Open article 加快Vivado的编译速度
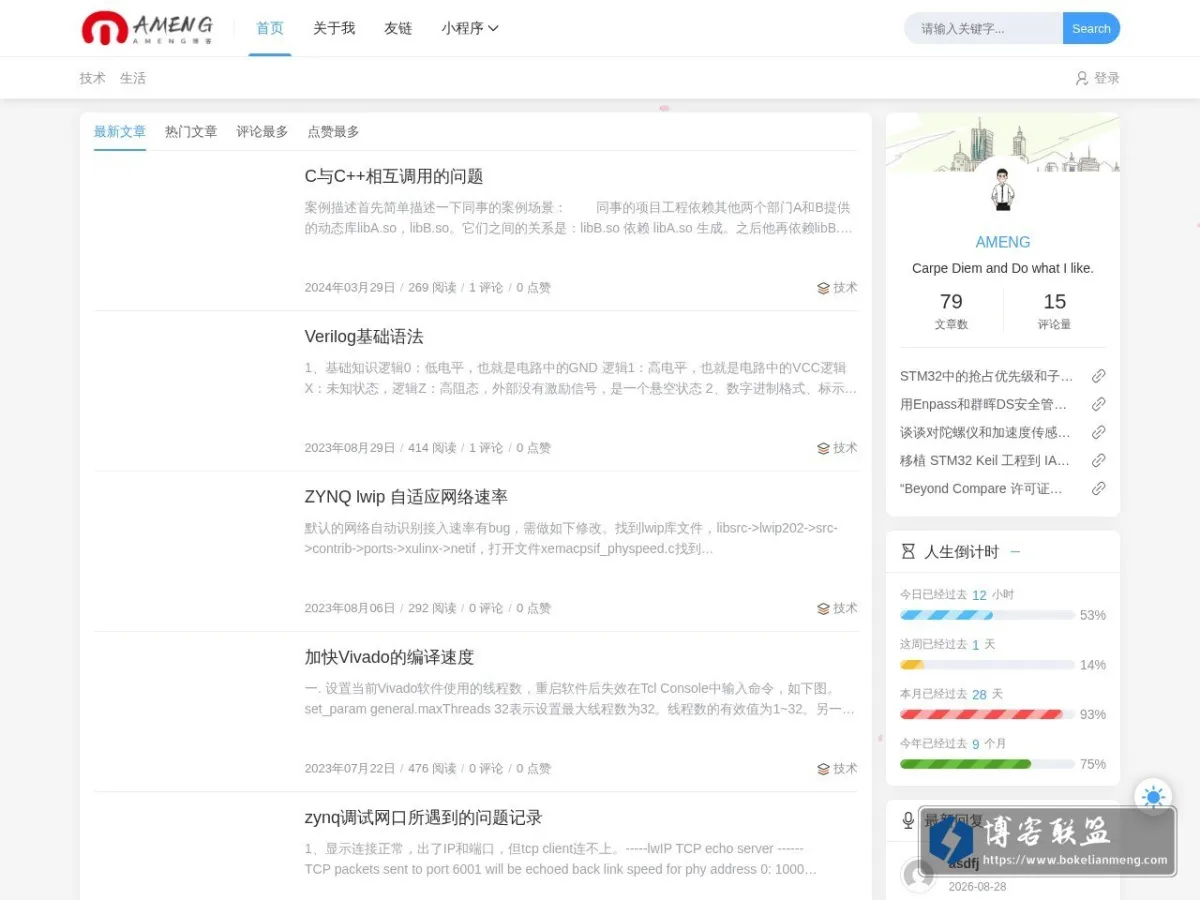The height and width of the screenshot is (900, 1200). (x=389, y=657)
